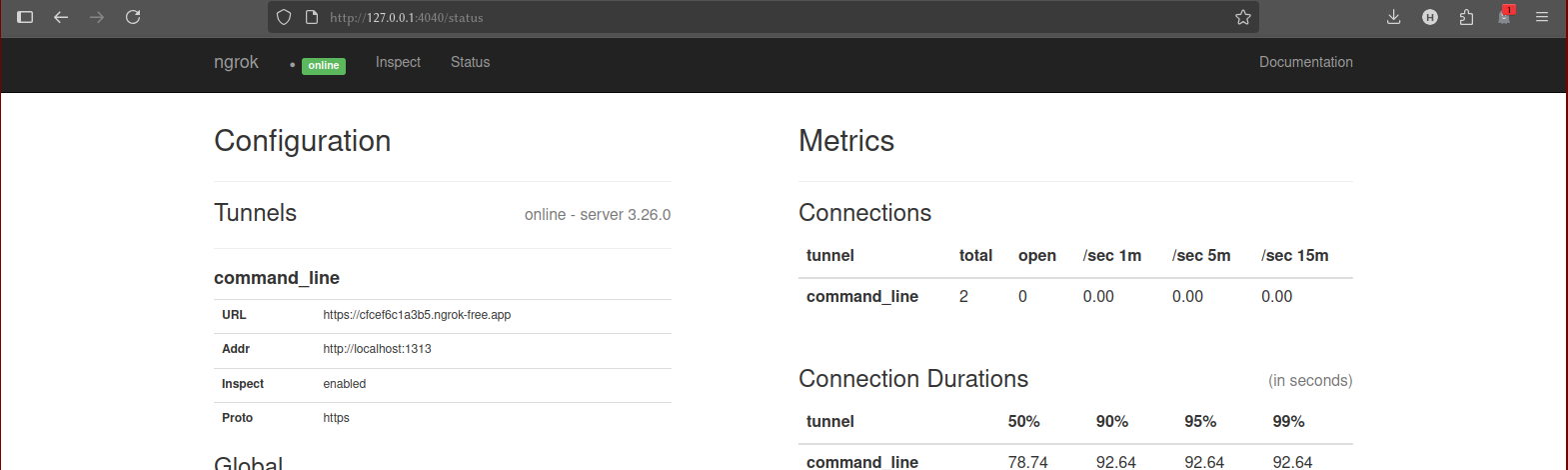Open the browser hamburger application menu
1568x470 pixels.
click(1542, 17)
